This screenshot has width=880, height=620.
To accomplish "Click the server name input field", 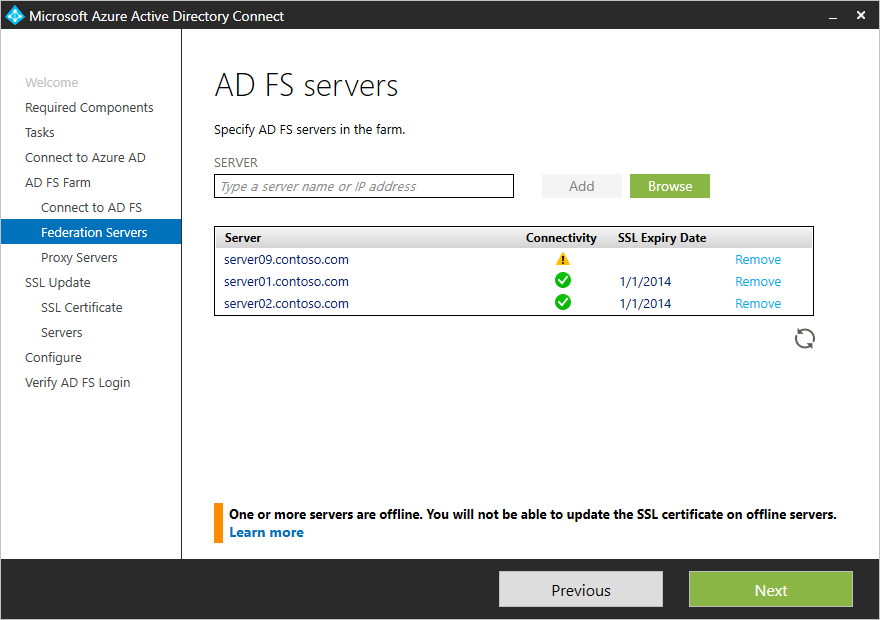I will point(363,186).
